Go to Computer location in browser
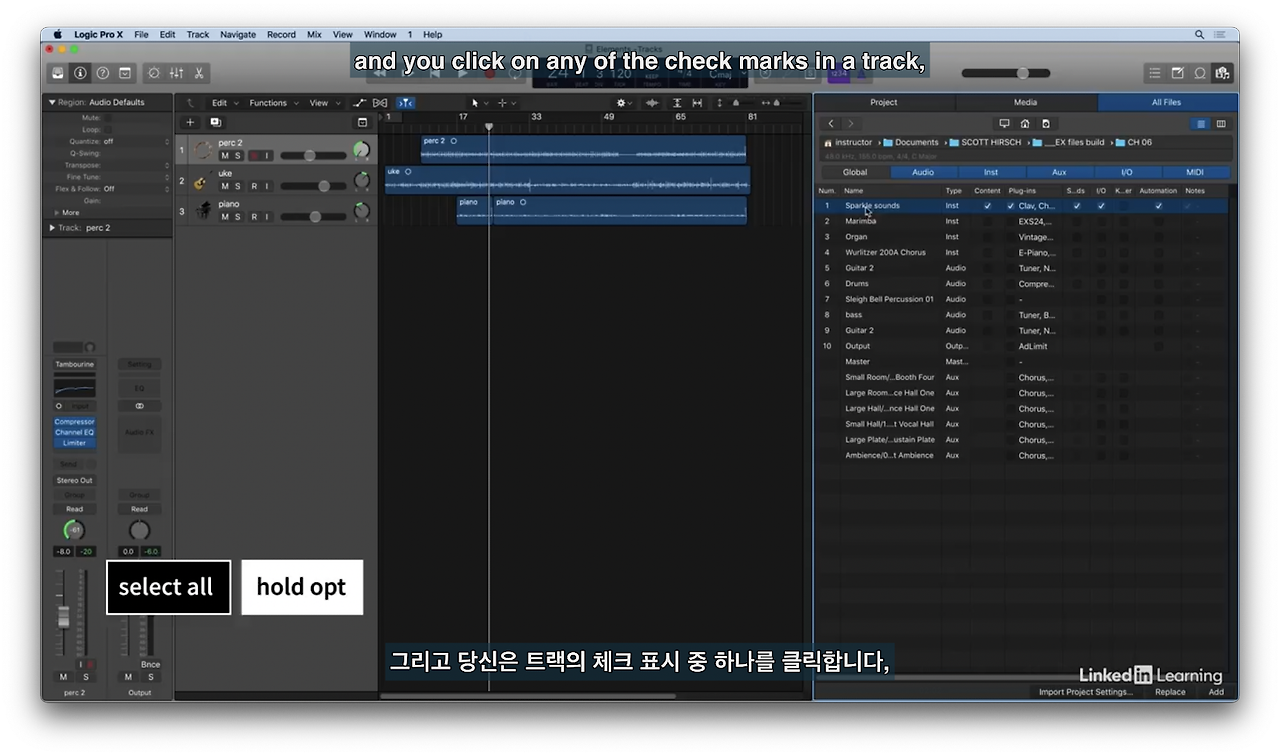The image size is (1280, 756). tap(1004, 124)
